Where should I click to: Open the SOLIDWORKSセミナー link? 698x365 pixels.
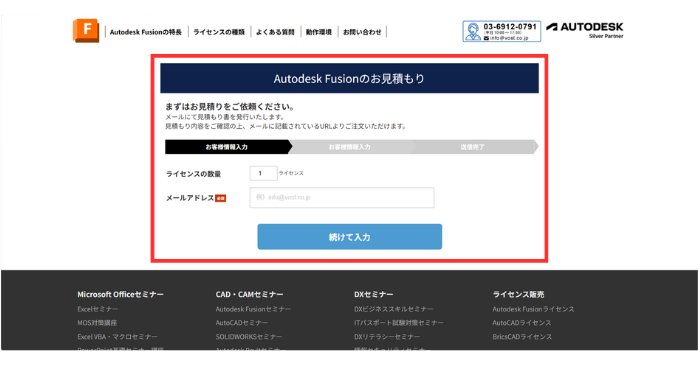click(249, 337)
